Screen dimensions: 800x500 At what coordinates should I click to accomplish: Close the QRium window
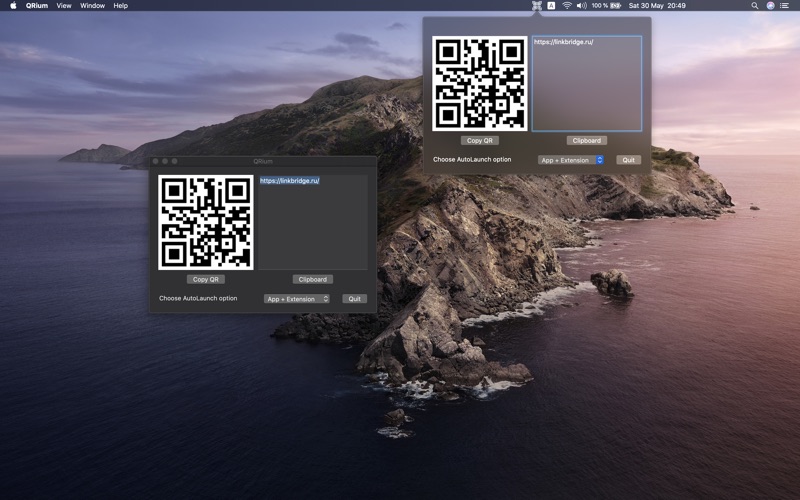156,161
